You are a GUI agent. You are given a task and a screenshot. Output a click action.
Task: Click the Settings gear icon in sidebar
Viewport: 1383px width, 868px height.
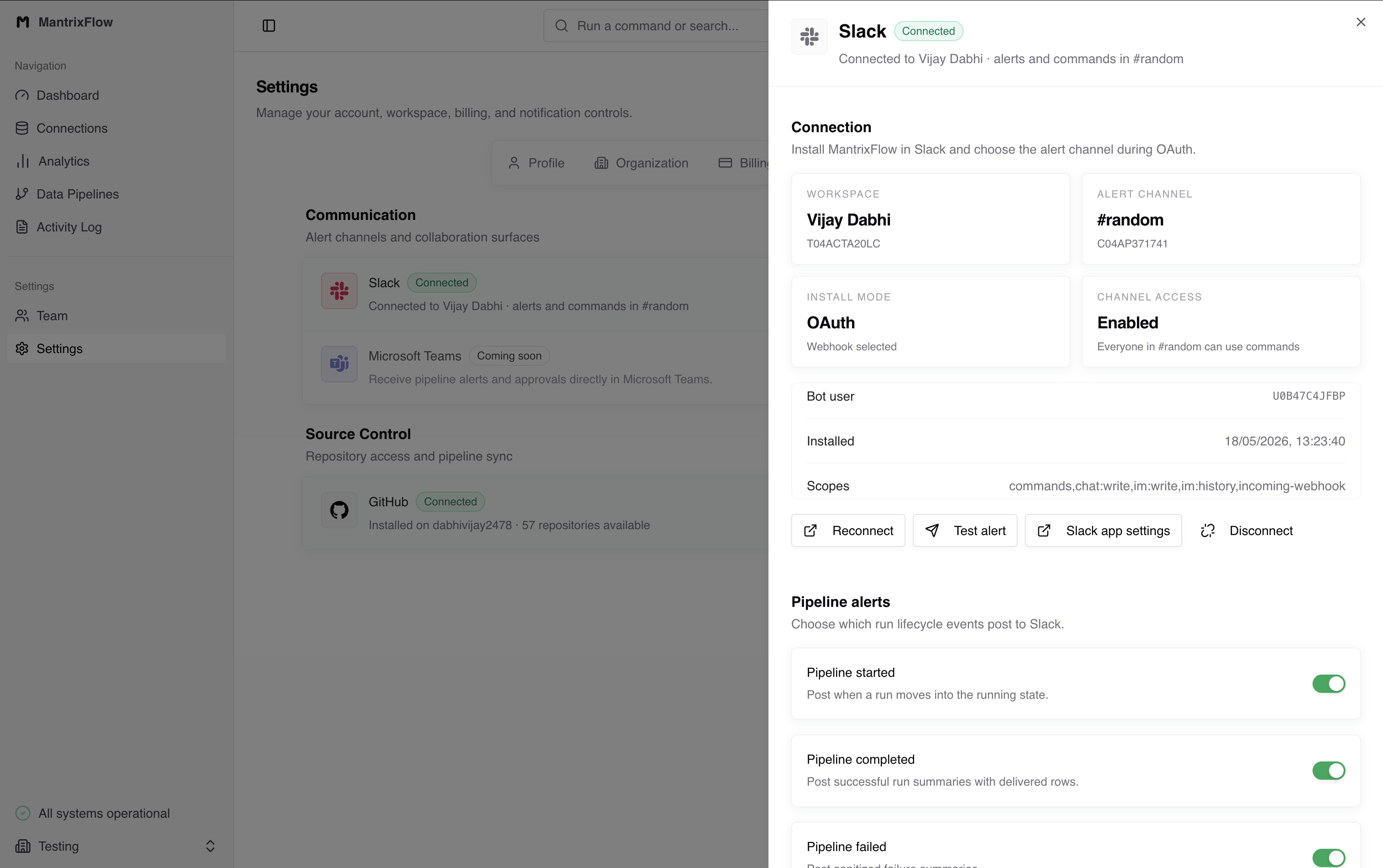tap(22, 348)
